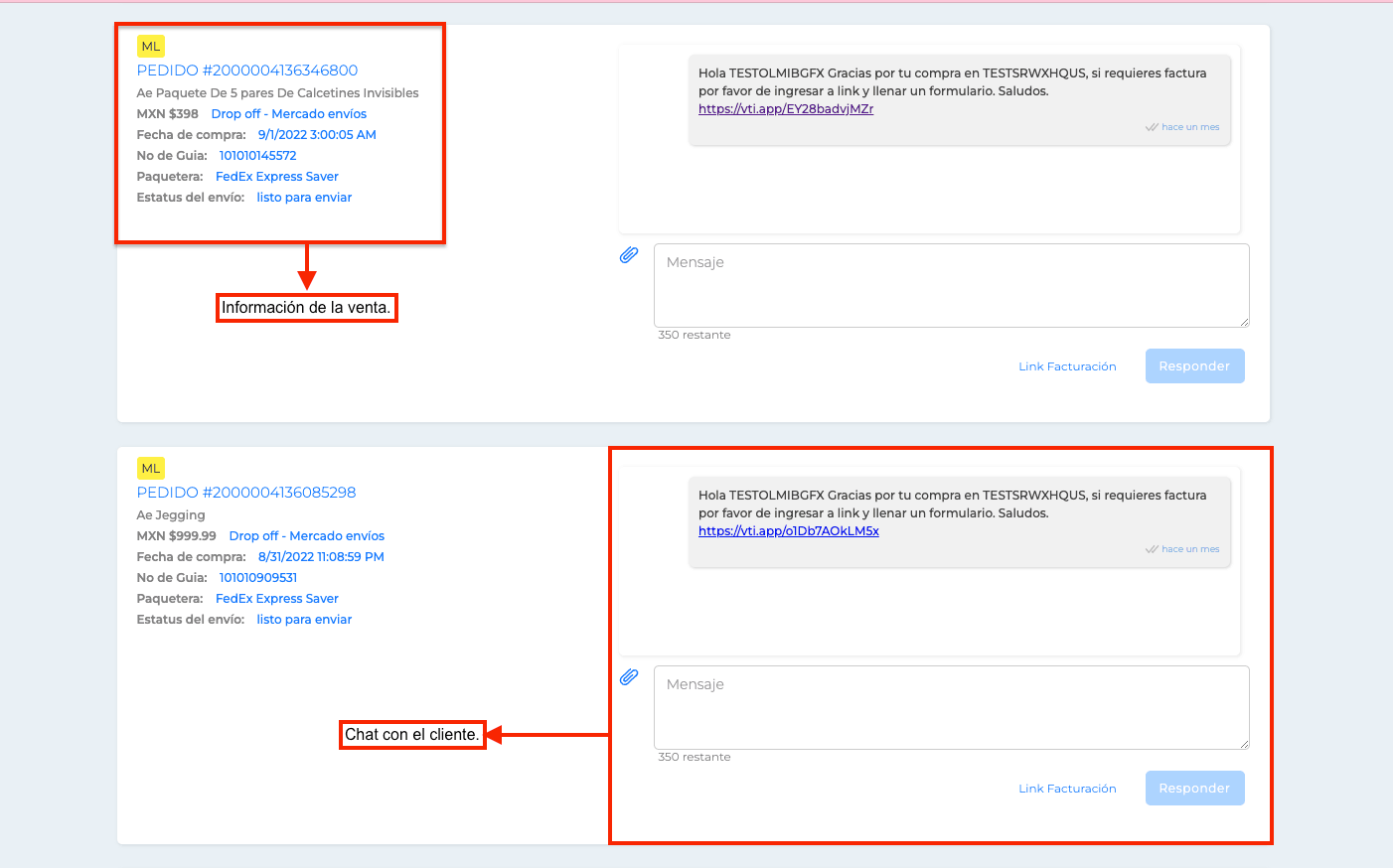Open order PEDIDO #2000004136346800

[247, 71]
